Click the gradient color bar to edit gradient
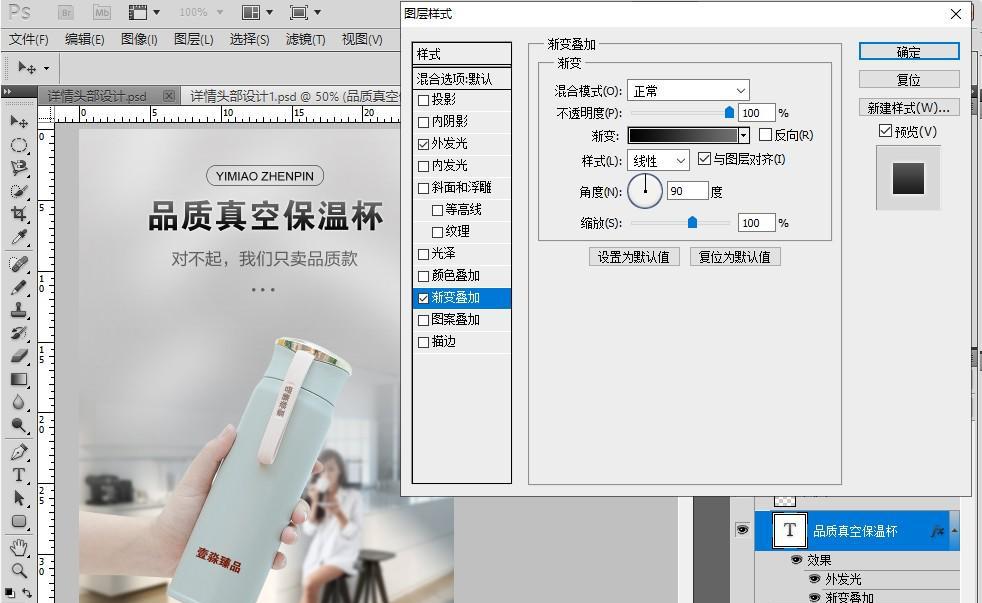982x603 pixels. pyautogui.click(x=683, y=135)
